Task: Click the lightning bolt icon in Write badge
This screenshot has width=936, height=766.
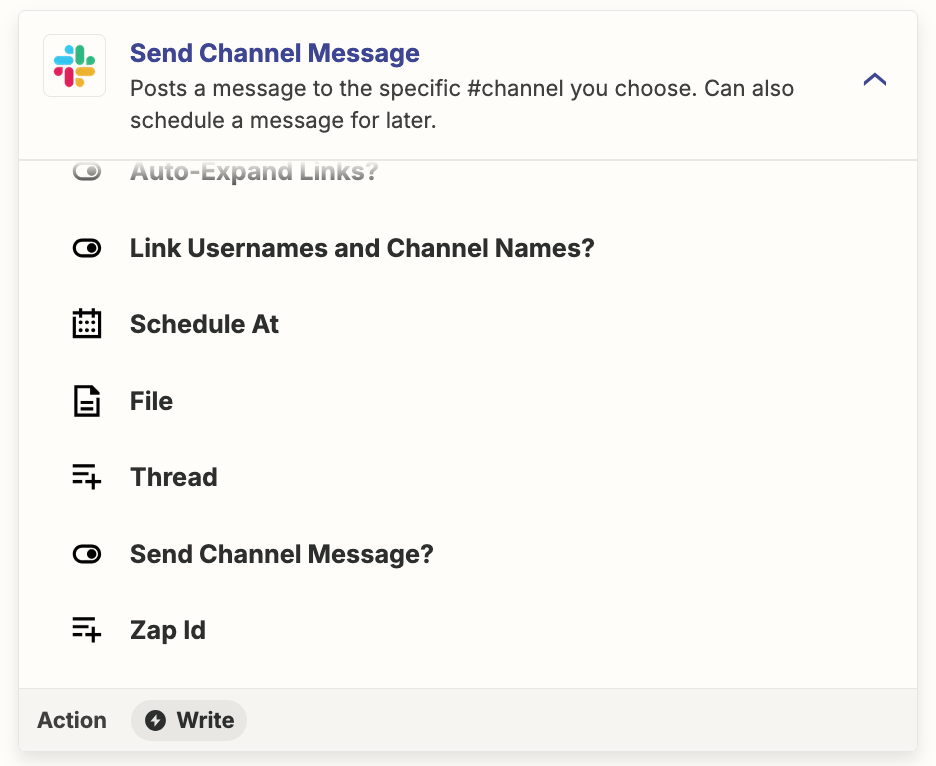Action: tap(156, 721)
